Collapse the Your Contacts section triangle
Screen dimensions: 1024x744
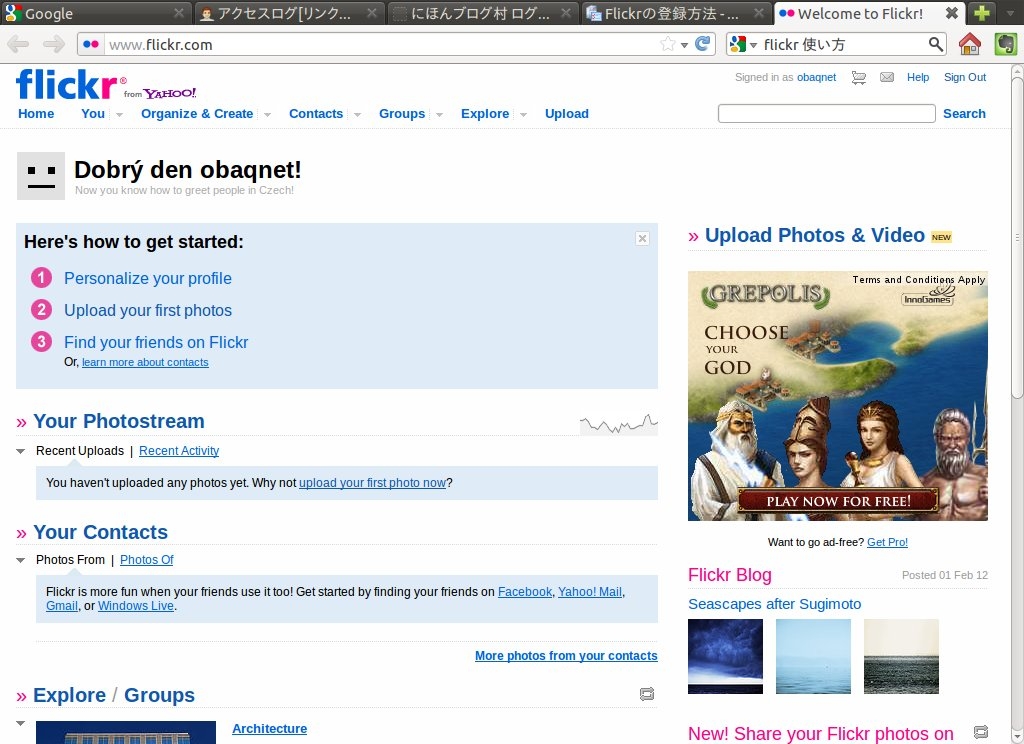point(21,560)
